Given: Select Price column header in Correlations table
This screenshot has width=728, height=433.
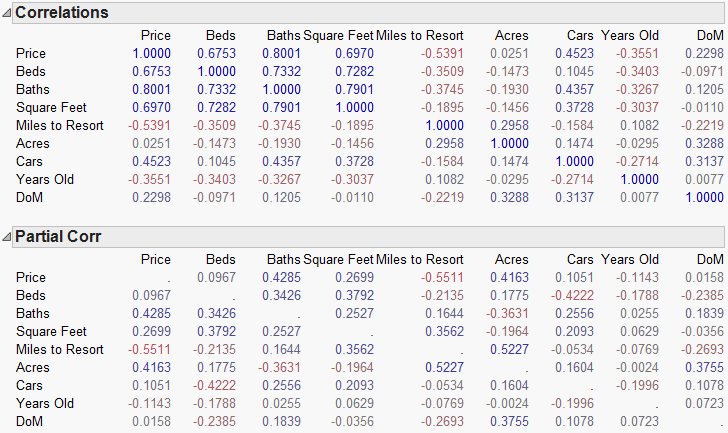Looking at the screenshot, I should click(x=156, y=36).
